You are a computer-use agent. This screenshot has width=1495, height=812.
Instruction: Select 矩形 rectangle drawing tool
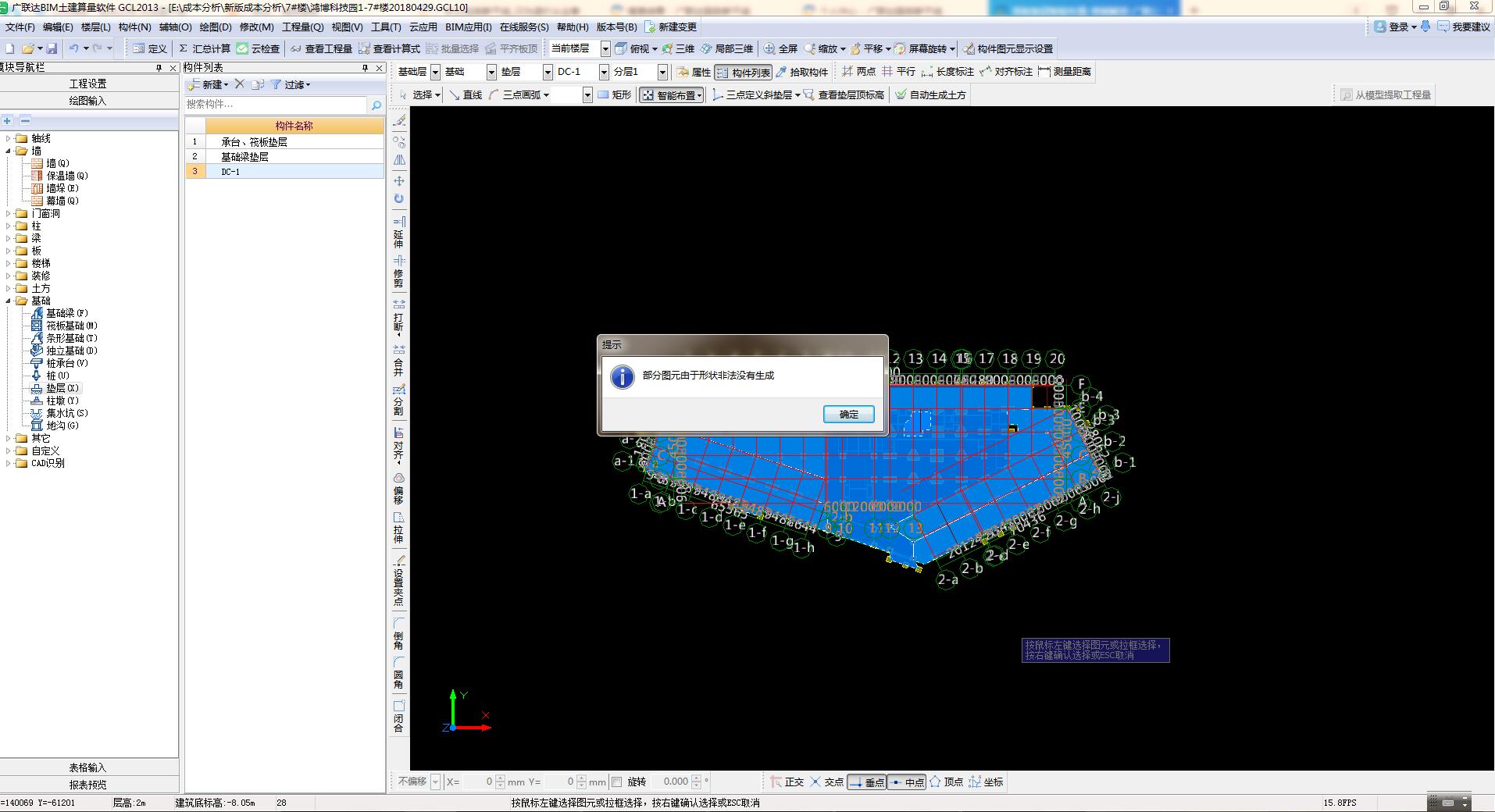coord(614,94)
